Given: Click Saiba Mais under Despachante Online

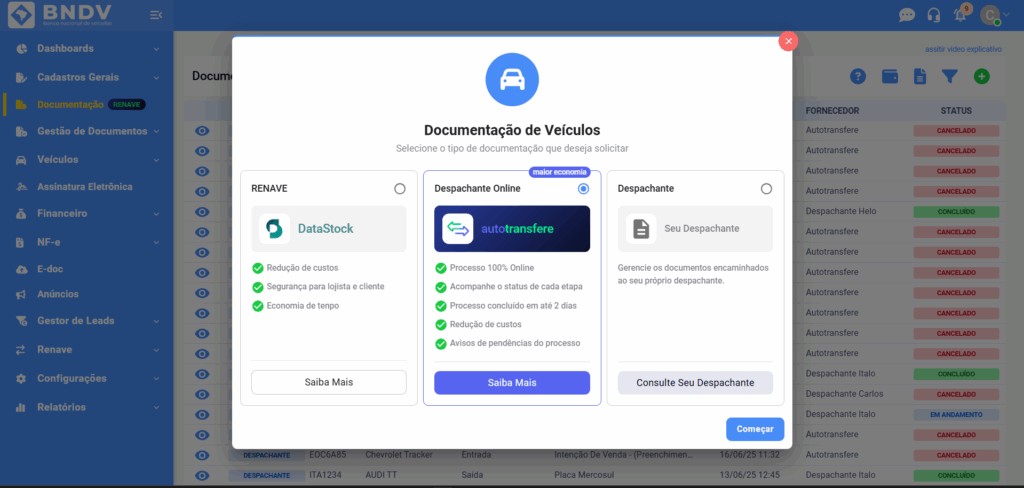Looking at the screenshot, I should pyautogui.click(x=512, y=382).
